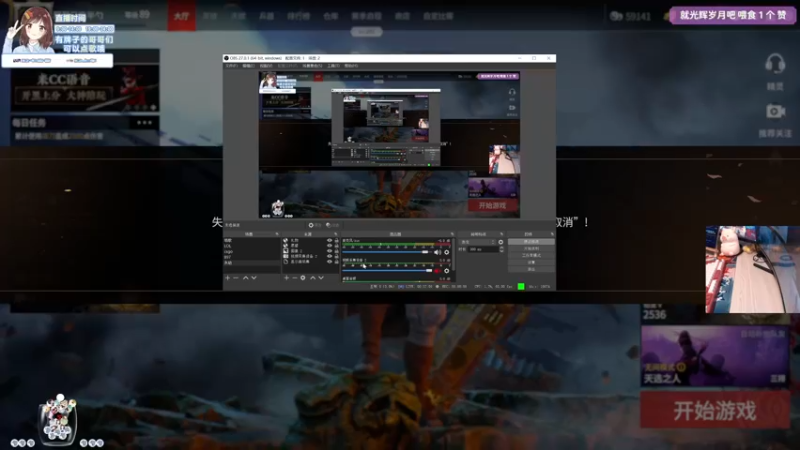Open the 文件(F) menu in OBS
Viewport: 800px width, 450px height.
tap(232, 66)
